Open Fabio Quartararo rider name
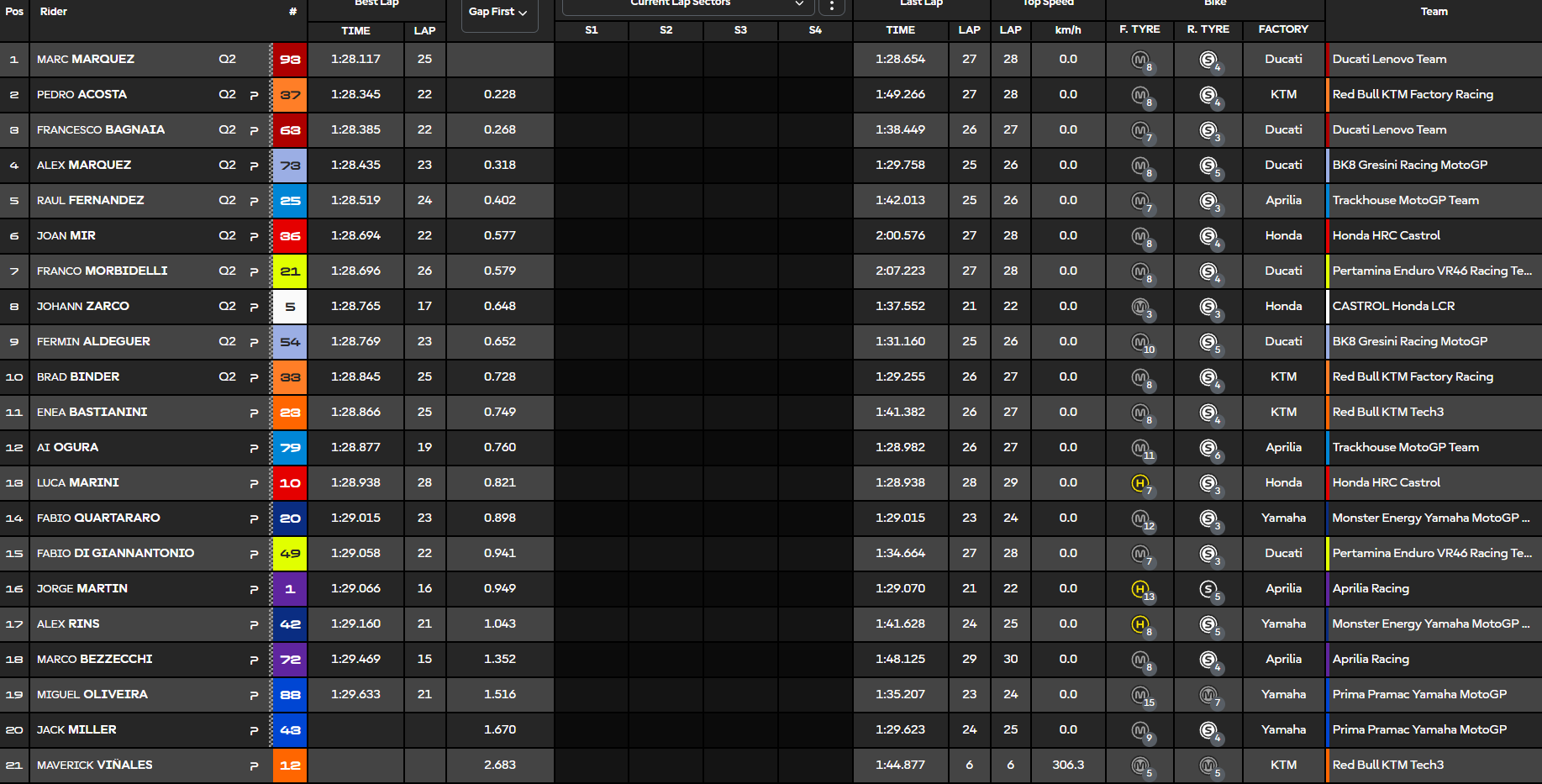Image resolution: width=1542 pixels, height=784 pixels. pyautogui.click(x=98, y=518)
